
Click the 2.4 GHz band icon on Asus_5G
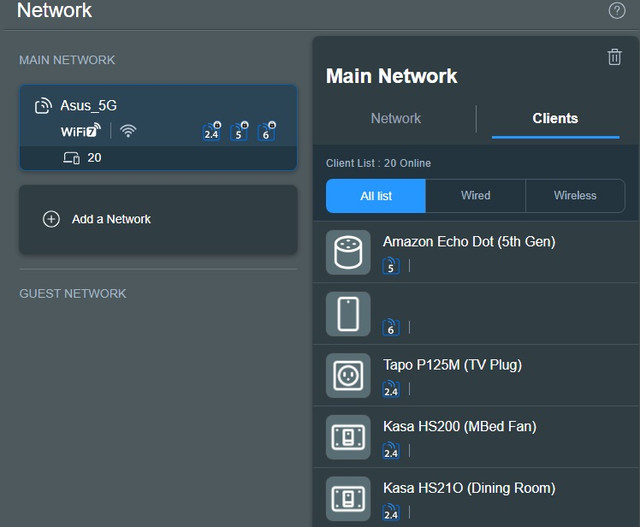(x=211, y=131)
